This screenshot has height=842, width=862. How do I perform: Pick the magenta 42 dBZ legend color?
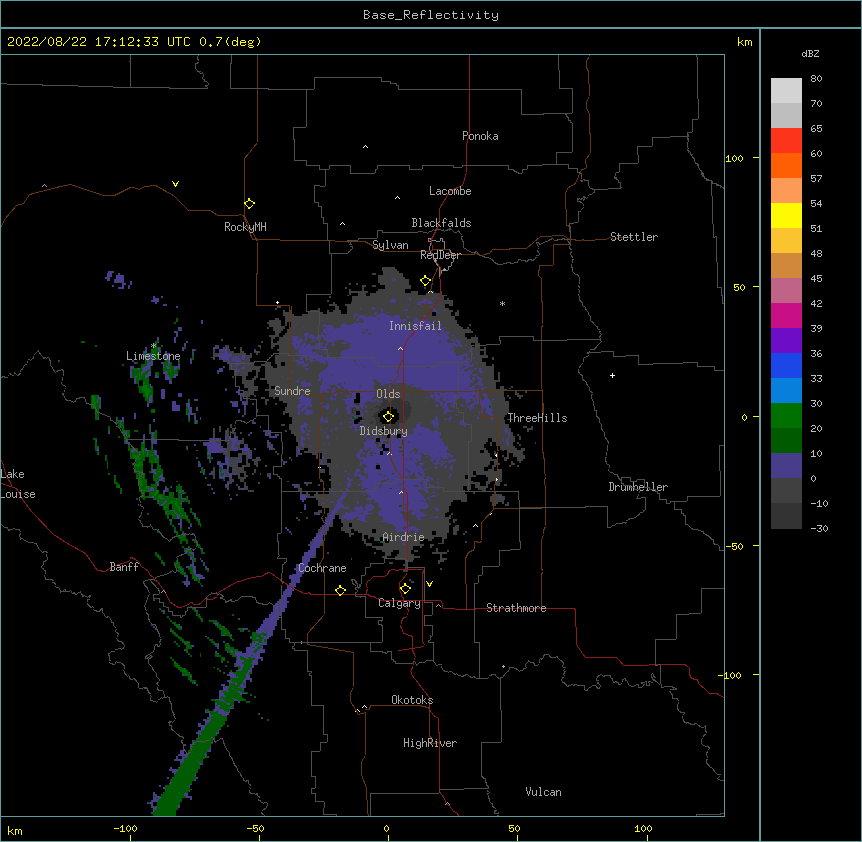[786, 315]
